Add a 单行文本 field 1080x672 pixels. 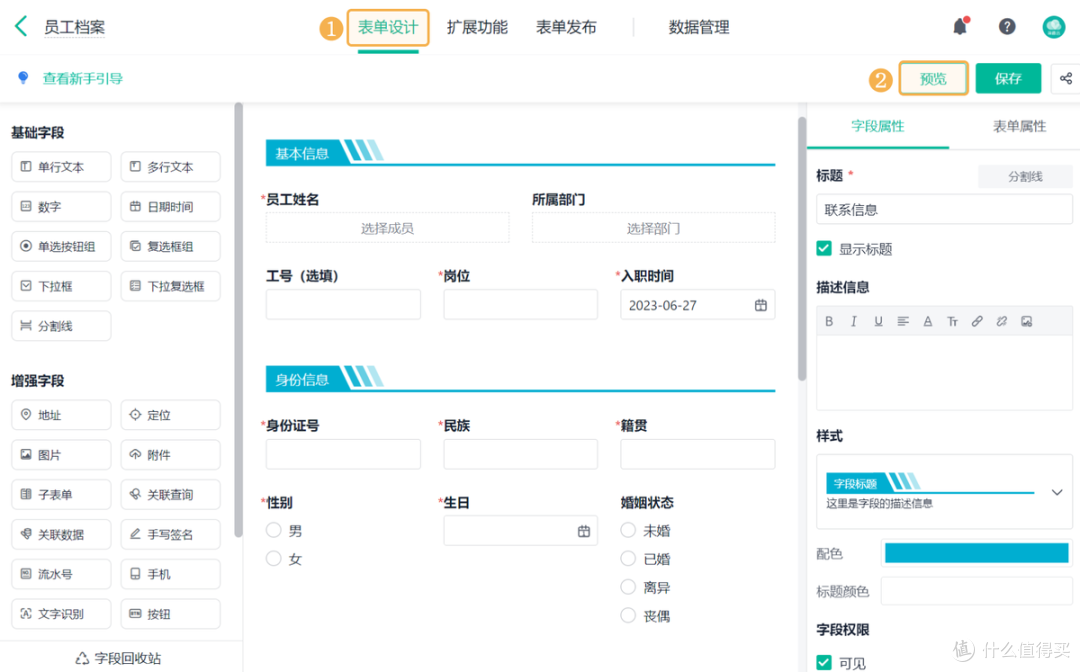point(61,167)
